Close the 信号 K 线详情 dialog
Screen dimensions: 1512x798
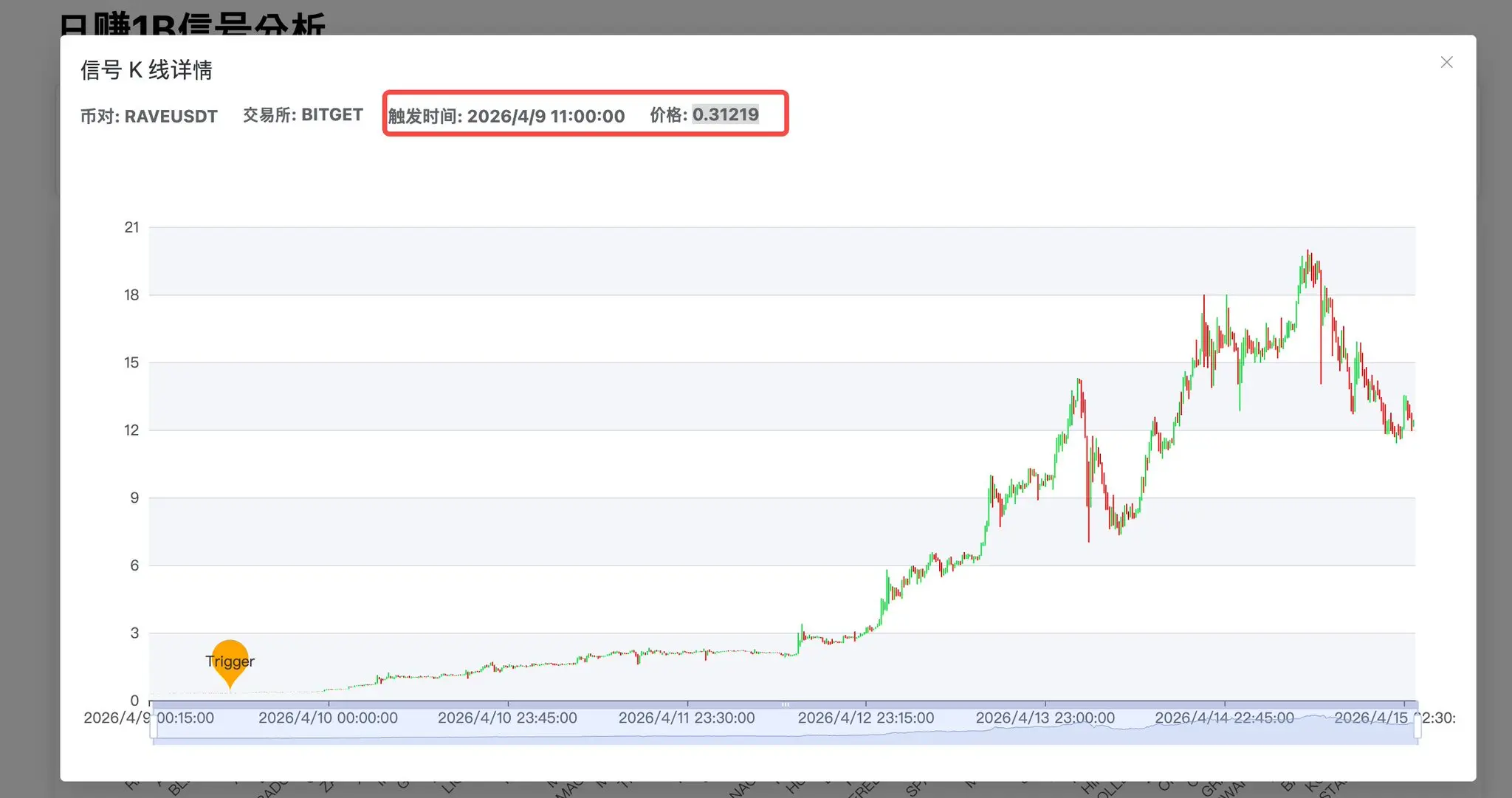[x=1446, y=63]
